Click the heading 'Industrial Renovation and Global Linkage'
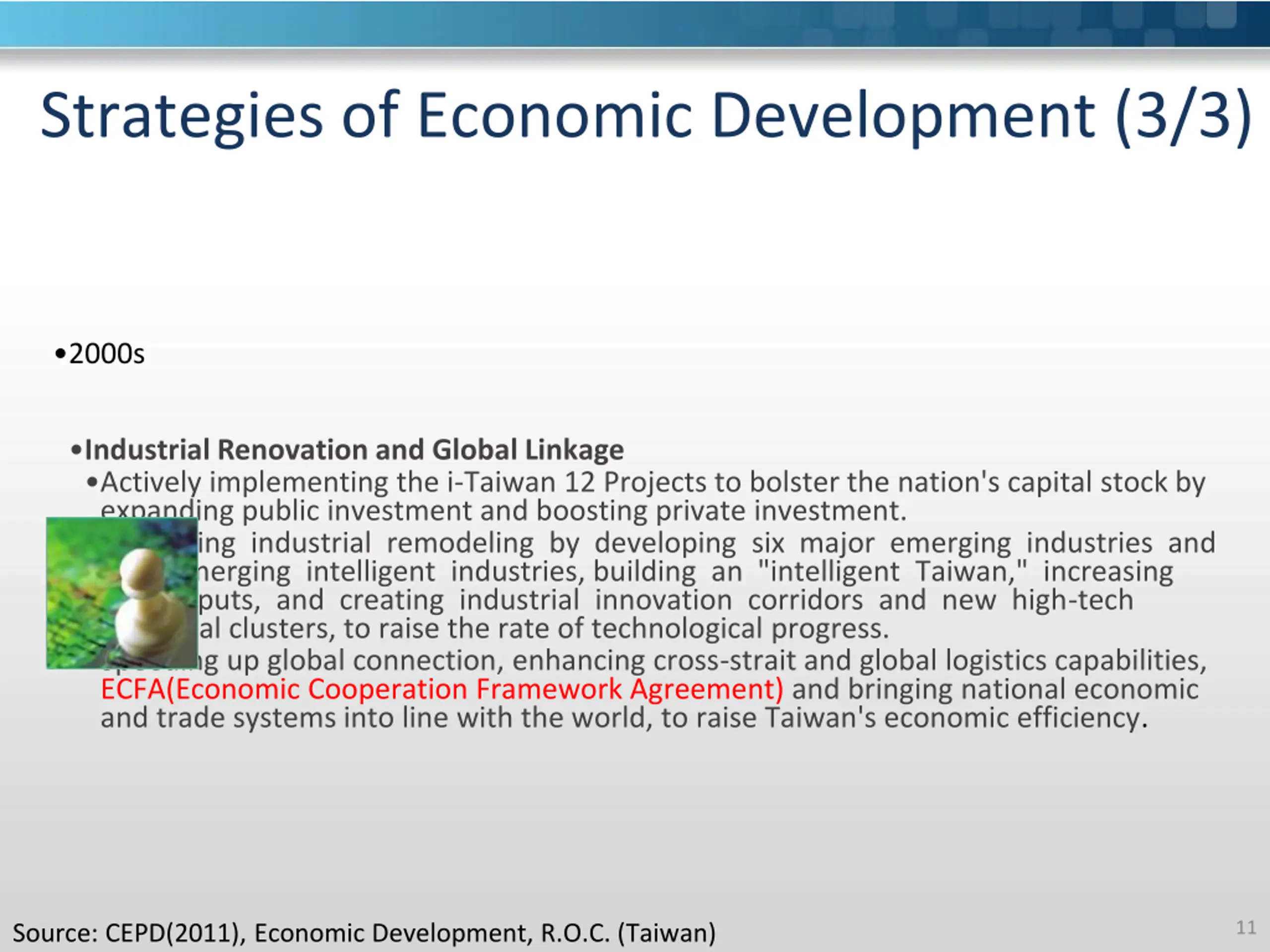The image size is (1270, 952). point(354,449)
